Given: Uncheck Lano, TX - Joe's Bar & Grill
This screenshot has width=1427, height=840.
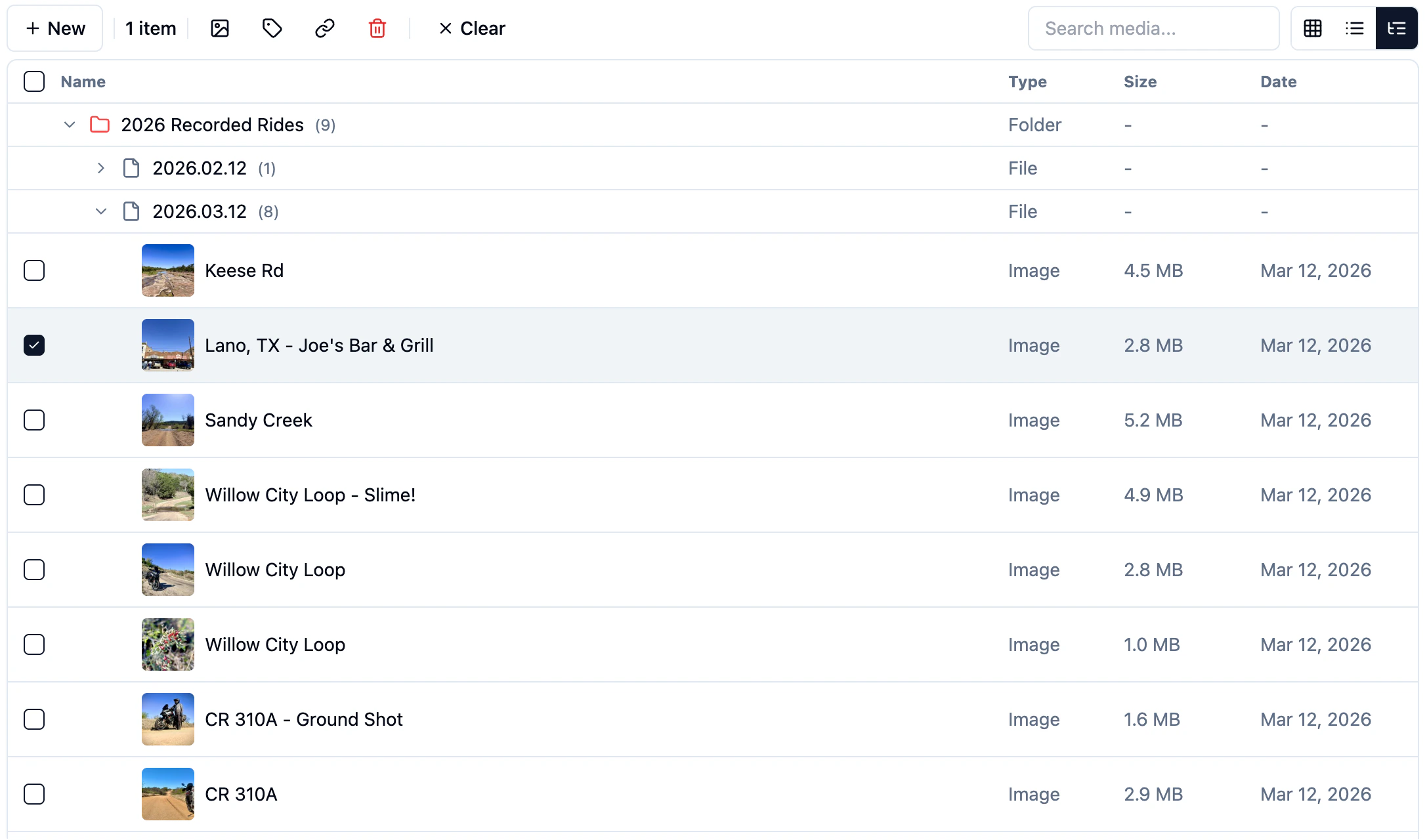Looking at the screenshot, I should click(34, 345).
